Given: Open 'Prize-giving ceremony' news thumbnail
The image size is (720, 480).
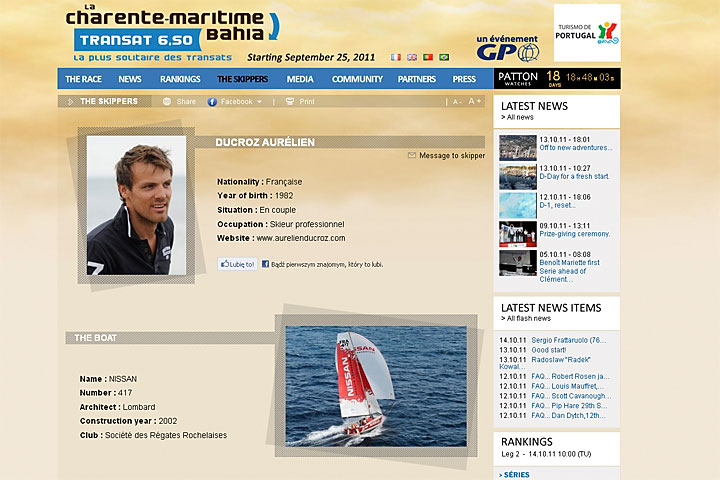Looking at the screenshot, I should pyautogui.click(x=518, y=234).
